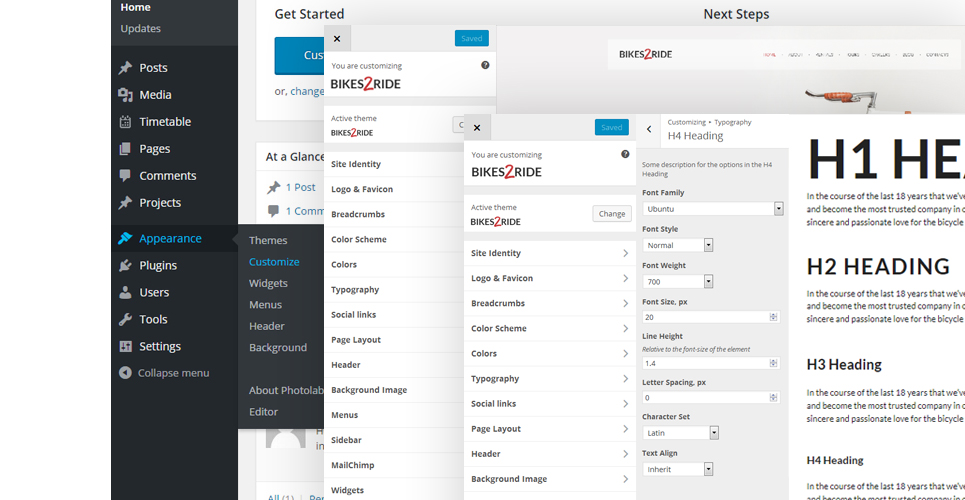Open the Font Weight dropdown
Viewport: 965px width, 500px height.
(678, 281)
